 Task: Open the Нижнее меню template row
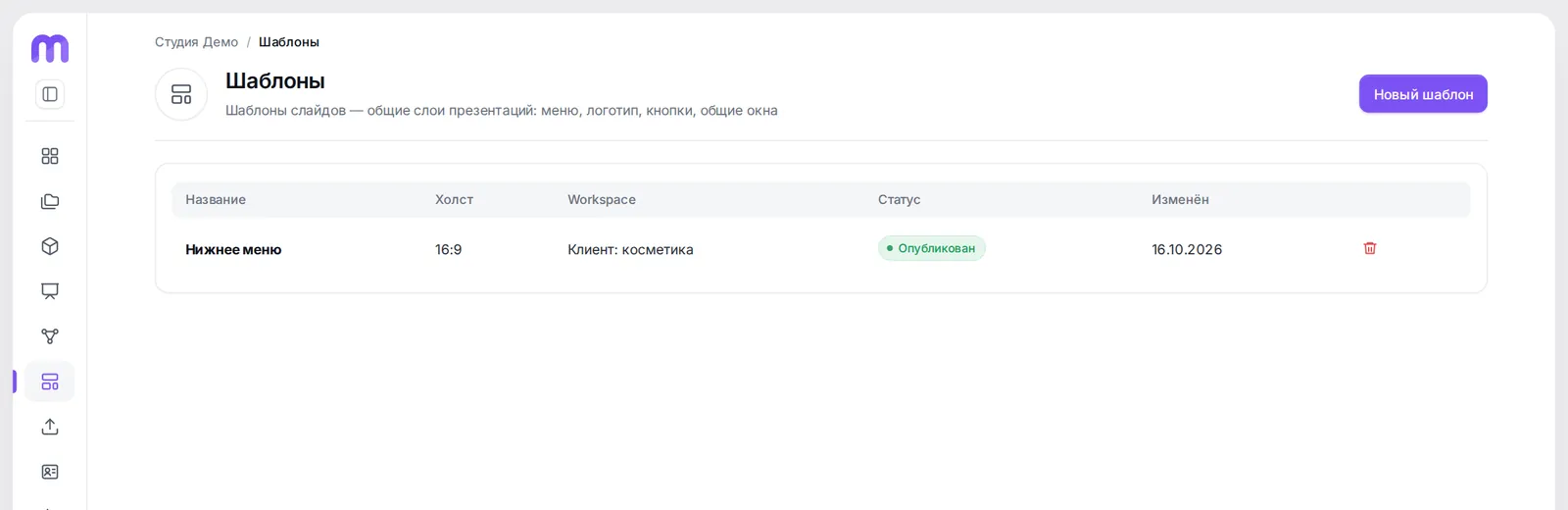[x=821, y=249]
